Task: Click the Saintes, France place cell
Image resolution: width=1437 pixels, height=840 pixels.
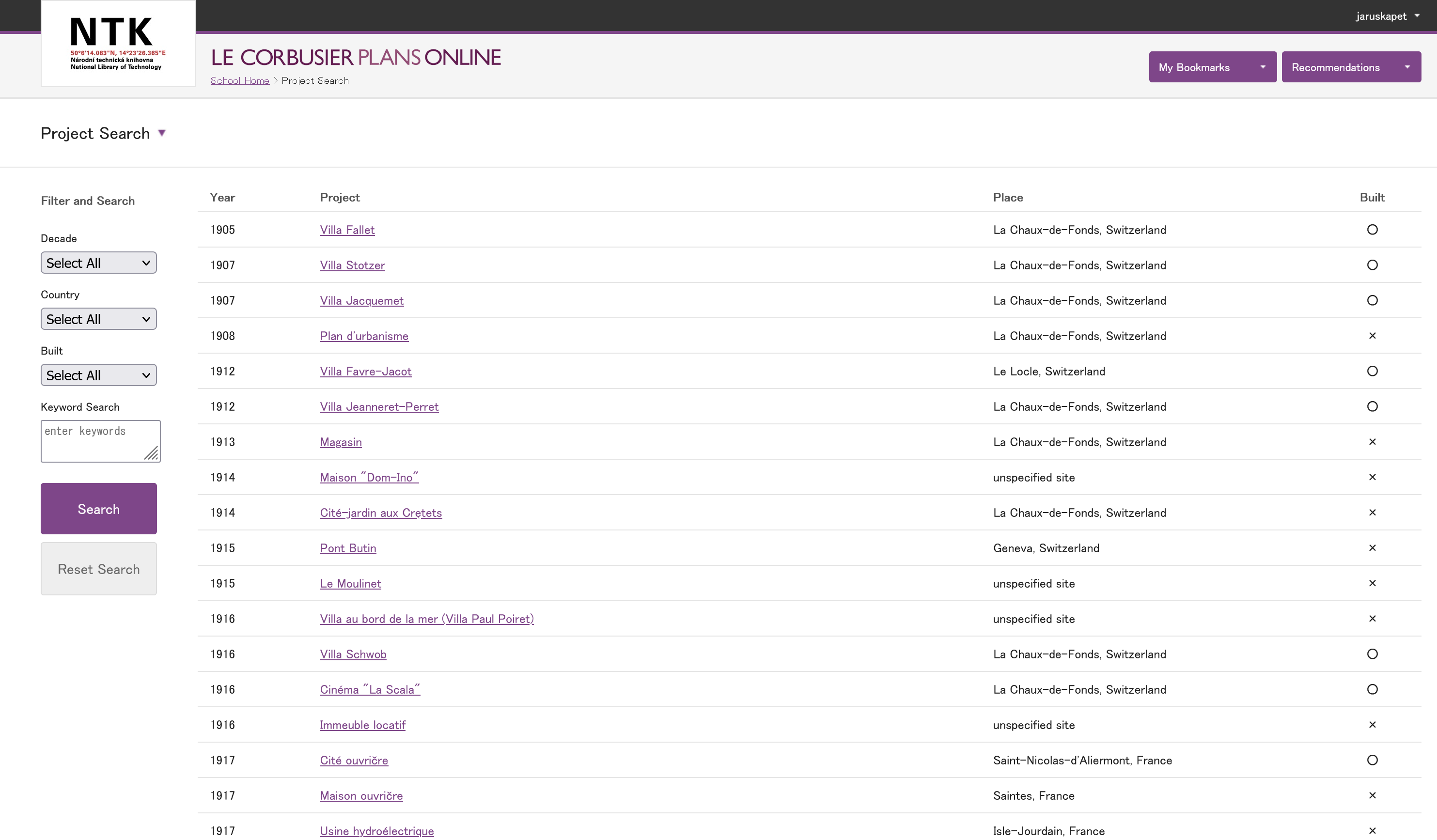Action: click(1033, 795)
